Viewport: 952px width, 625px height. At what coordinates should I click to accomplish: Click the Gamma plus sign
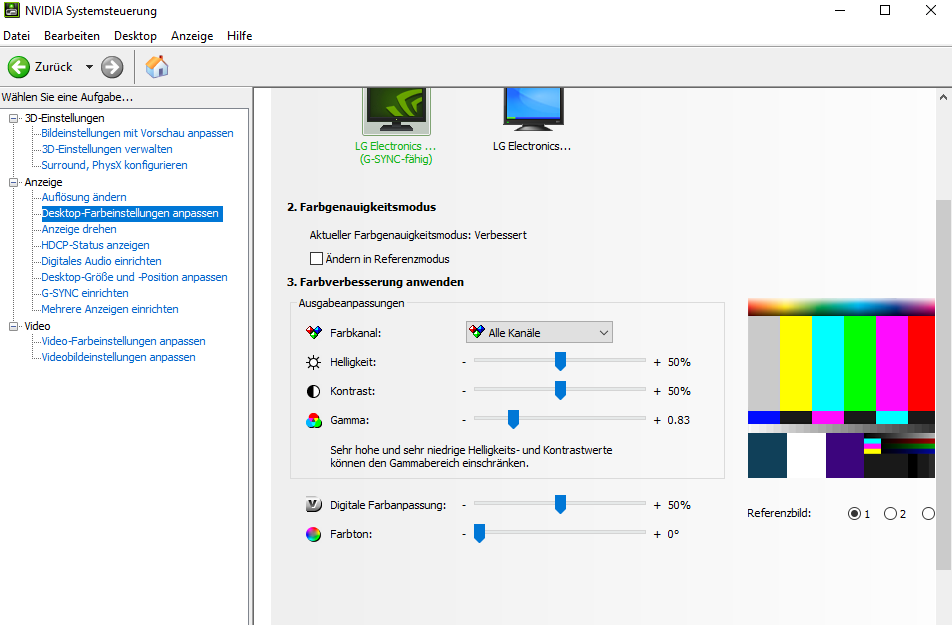click(x=657, y=420)
